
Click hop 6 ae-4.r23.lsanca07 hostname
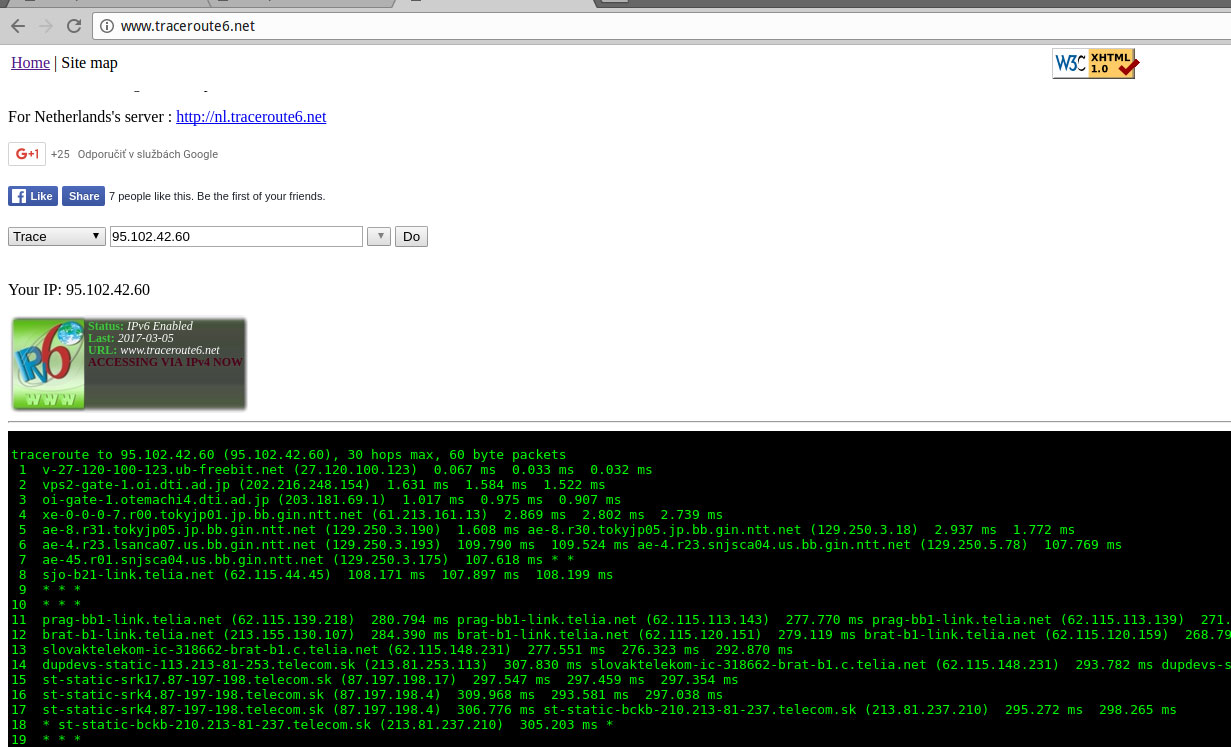click(178, 544)
